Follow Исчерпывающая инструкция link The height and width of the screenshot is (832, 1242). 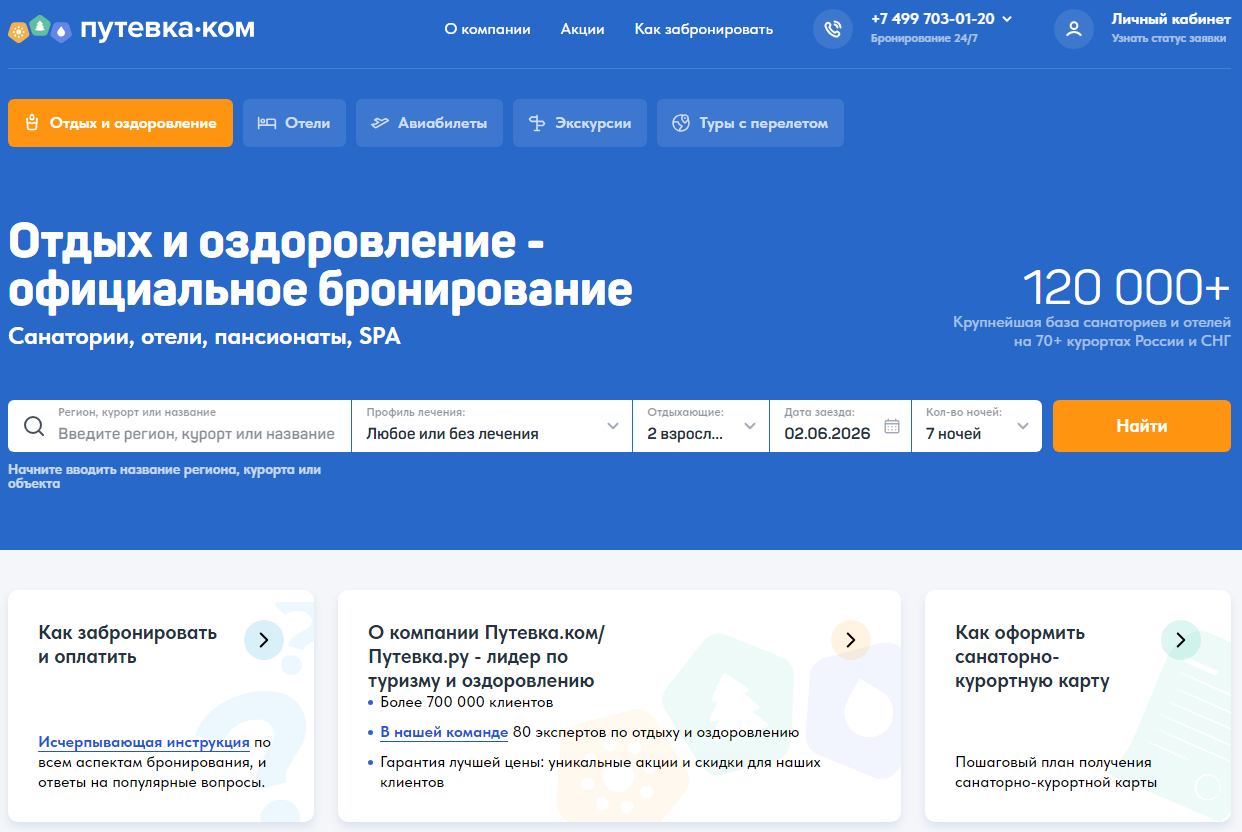pos(144,742)
